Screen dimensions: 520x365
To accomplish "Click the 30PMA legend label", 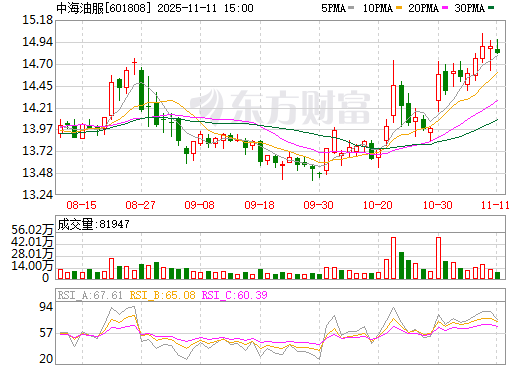I will point(469,8).
